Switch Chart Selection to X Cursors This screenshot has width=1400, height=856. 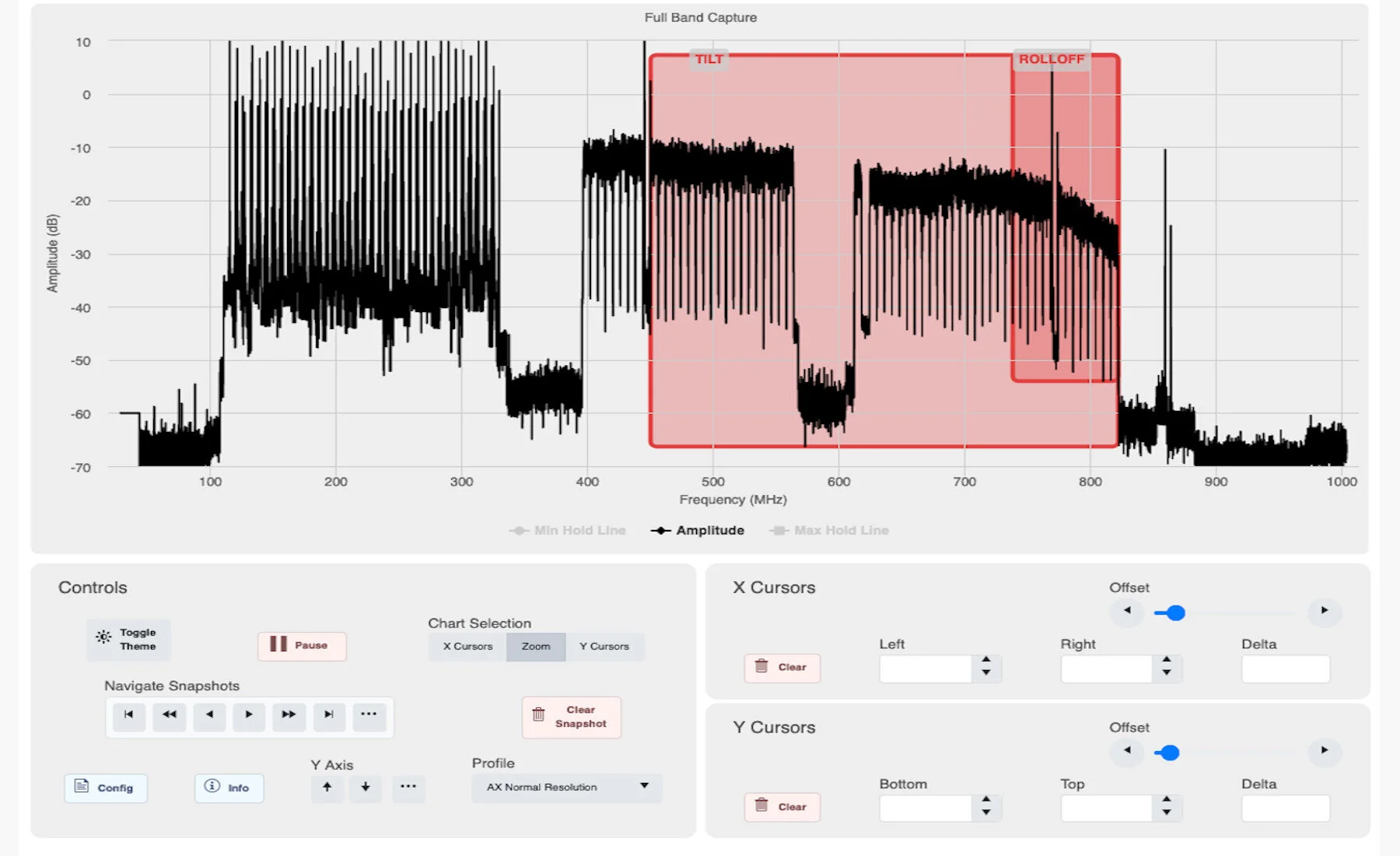click(x=467, y=646)
